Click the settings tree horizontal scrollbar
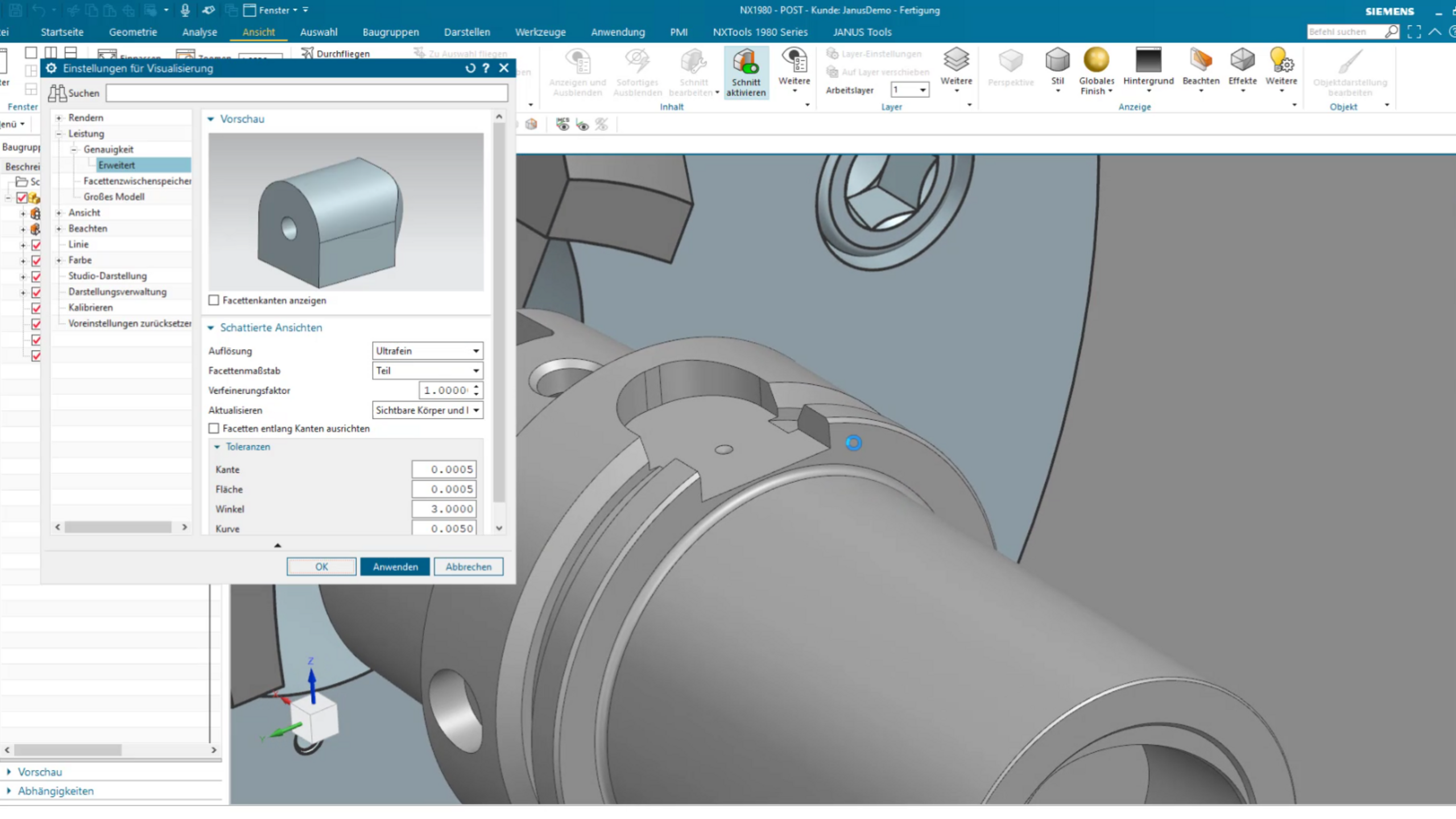The width and height of the screenshot is (1456, 819). 118,527
